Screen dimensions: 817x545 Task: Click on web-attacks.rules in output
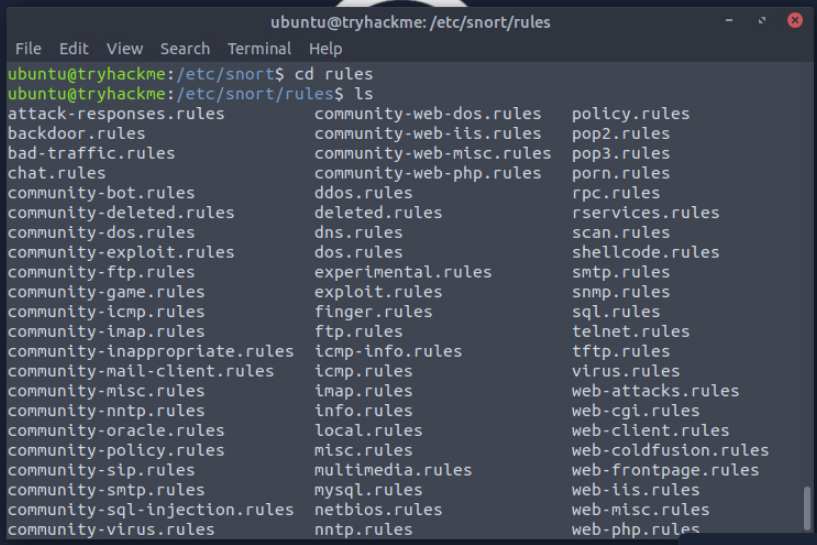655,390
